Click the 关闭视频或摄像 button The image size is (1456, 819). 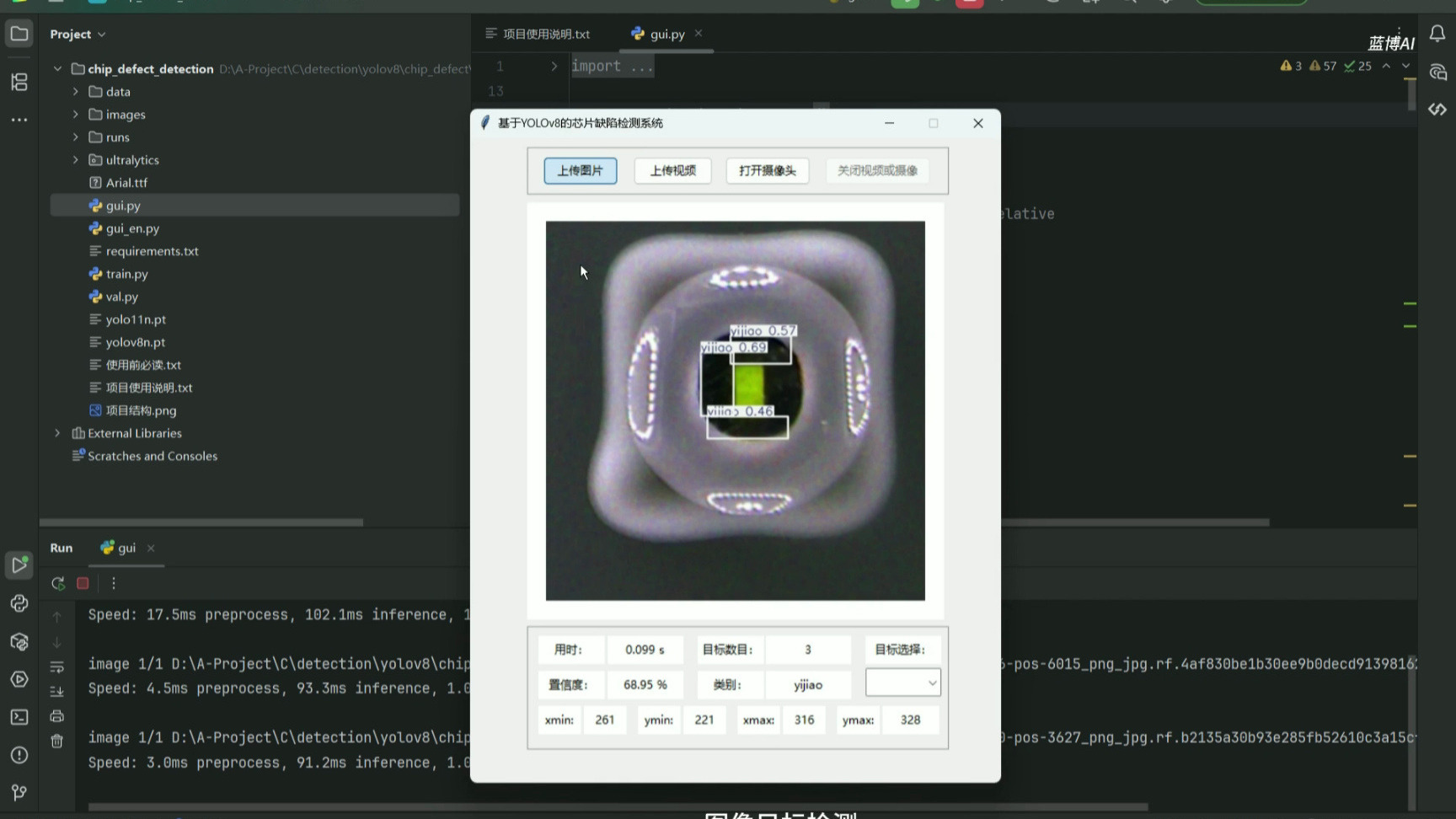tap(877, 170)
